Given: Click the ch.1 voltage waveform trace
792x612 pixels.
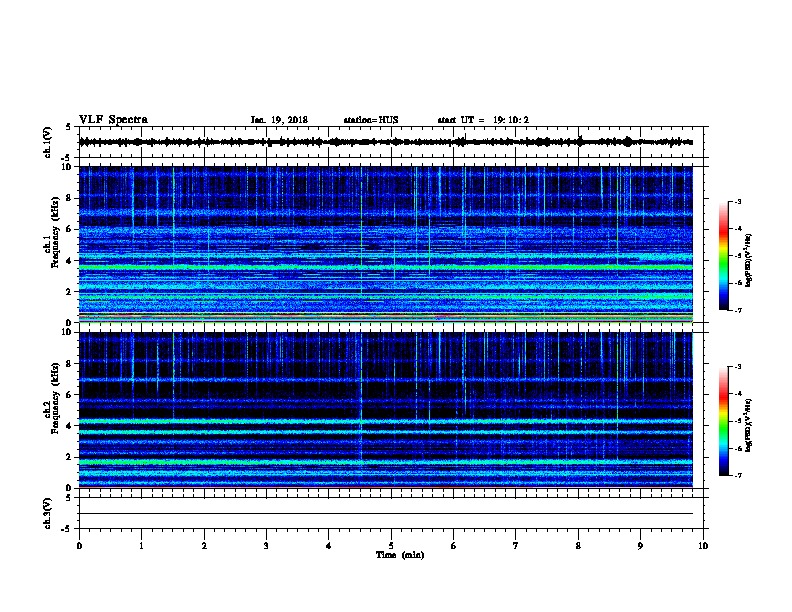Looking at the screenshot, I should (385, 142).
